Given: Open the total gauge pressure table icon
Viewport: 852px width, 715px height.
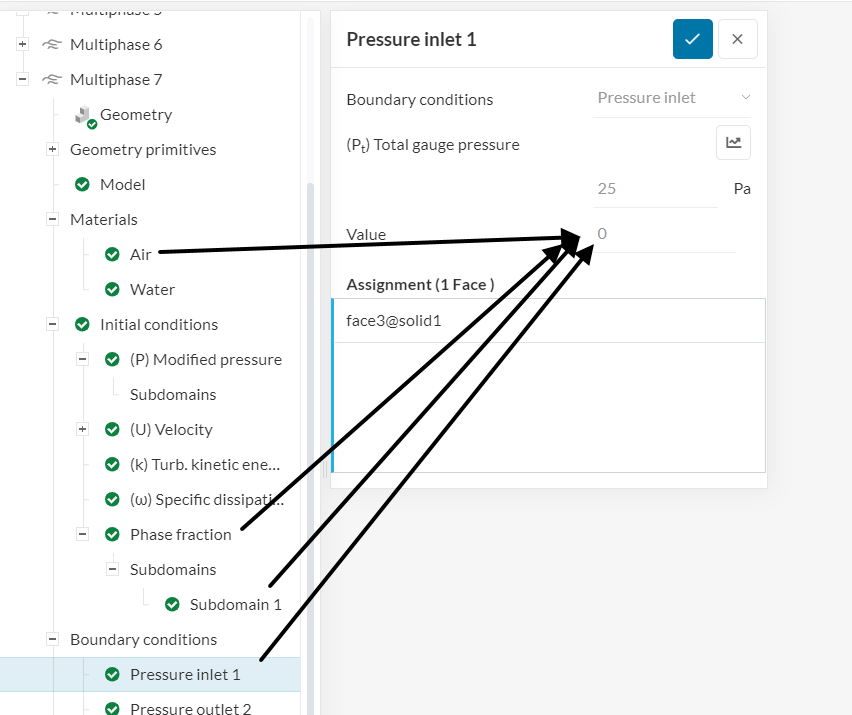Looking at the screenshot, I should point(733,143).
